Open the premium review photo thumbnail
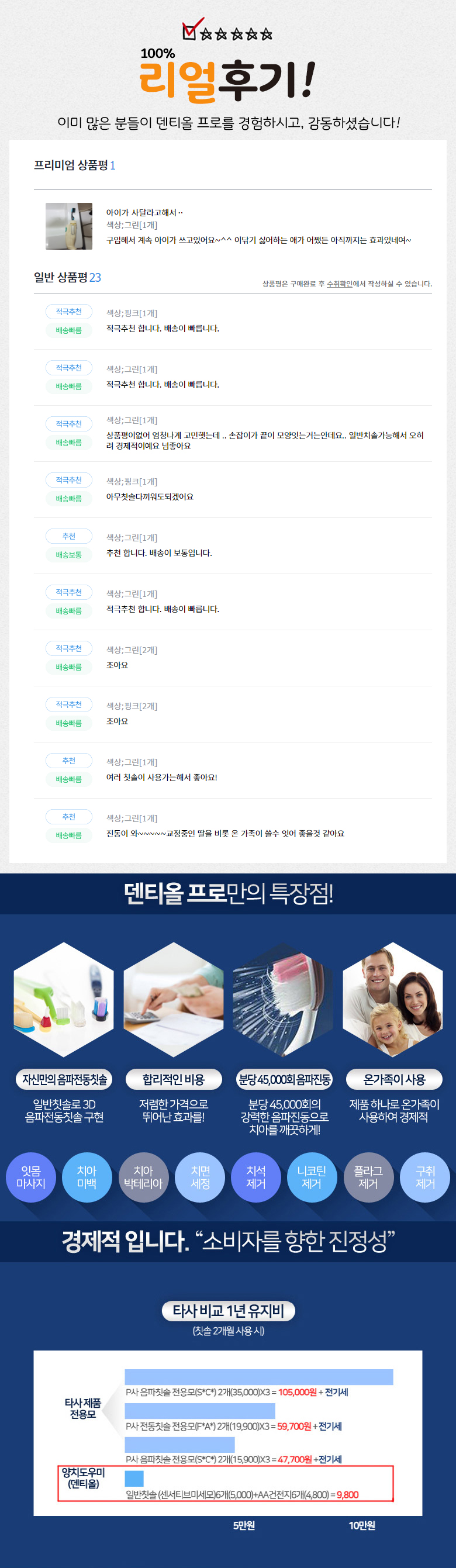Image resolution: width=456 pixels, height=1568 pixels. [69, 226]
